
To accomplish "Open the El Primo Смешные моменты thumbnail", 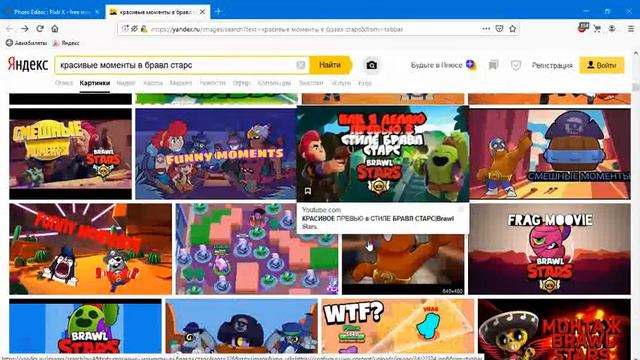I will pyautogui.click(x=550, y=153).
